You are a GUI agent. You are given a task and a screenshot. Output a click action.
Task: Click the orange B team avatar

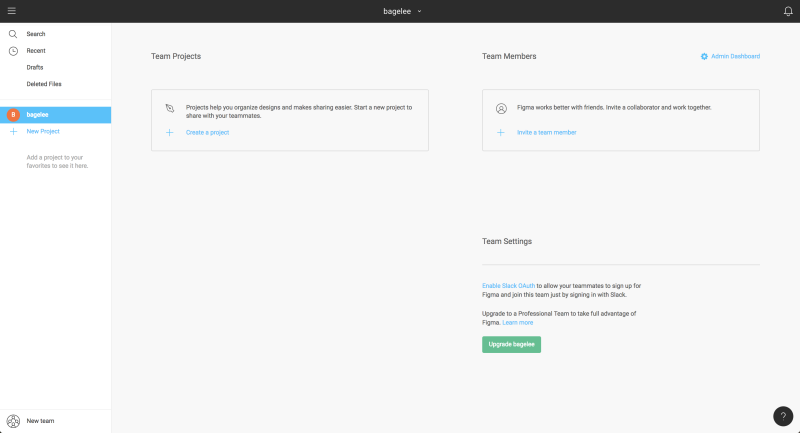pos(13,115)
